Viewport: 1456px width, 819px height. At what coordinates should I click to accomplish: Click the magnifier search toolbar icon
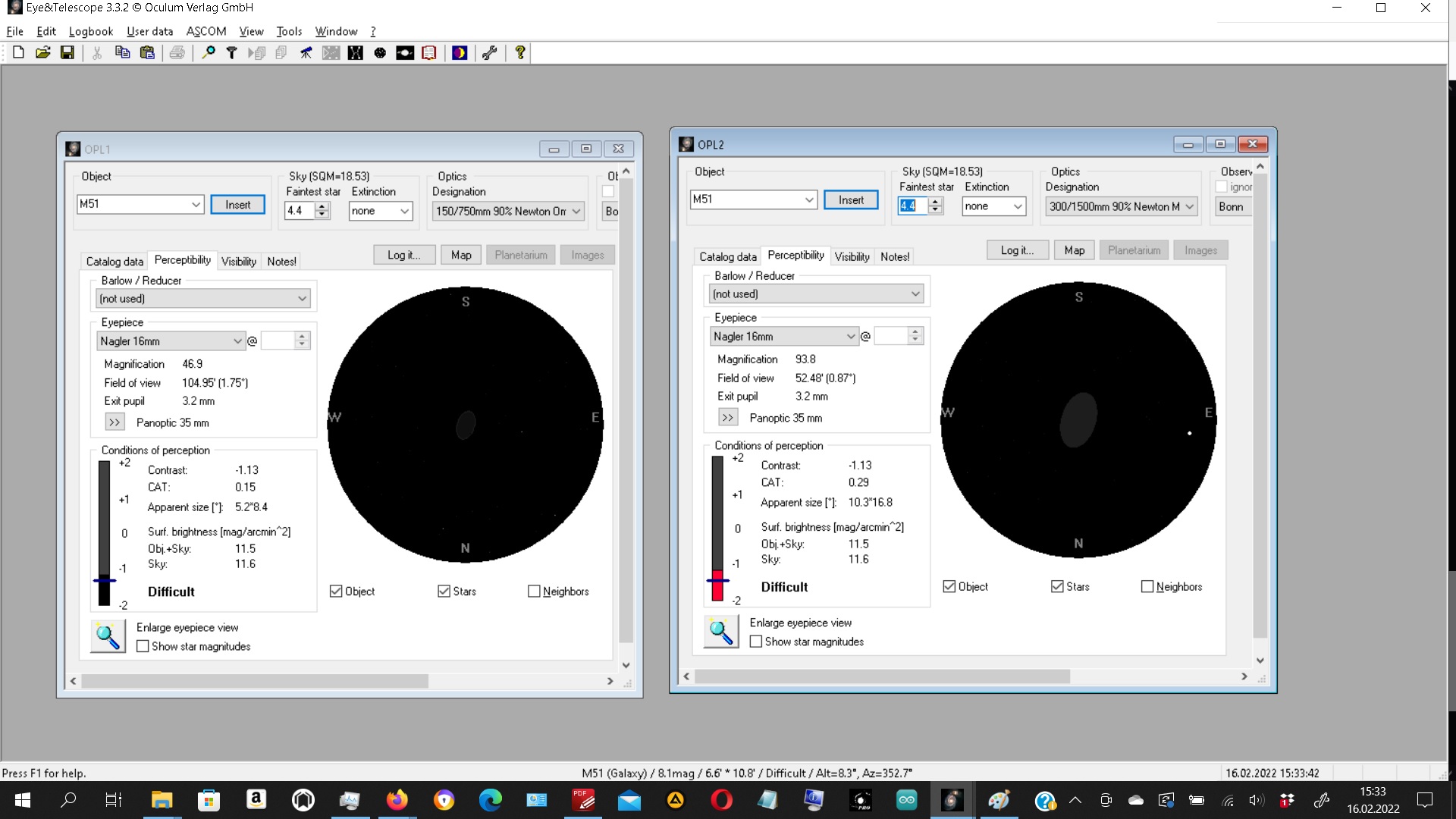[x=208, y=52]
